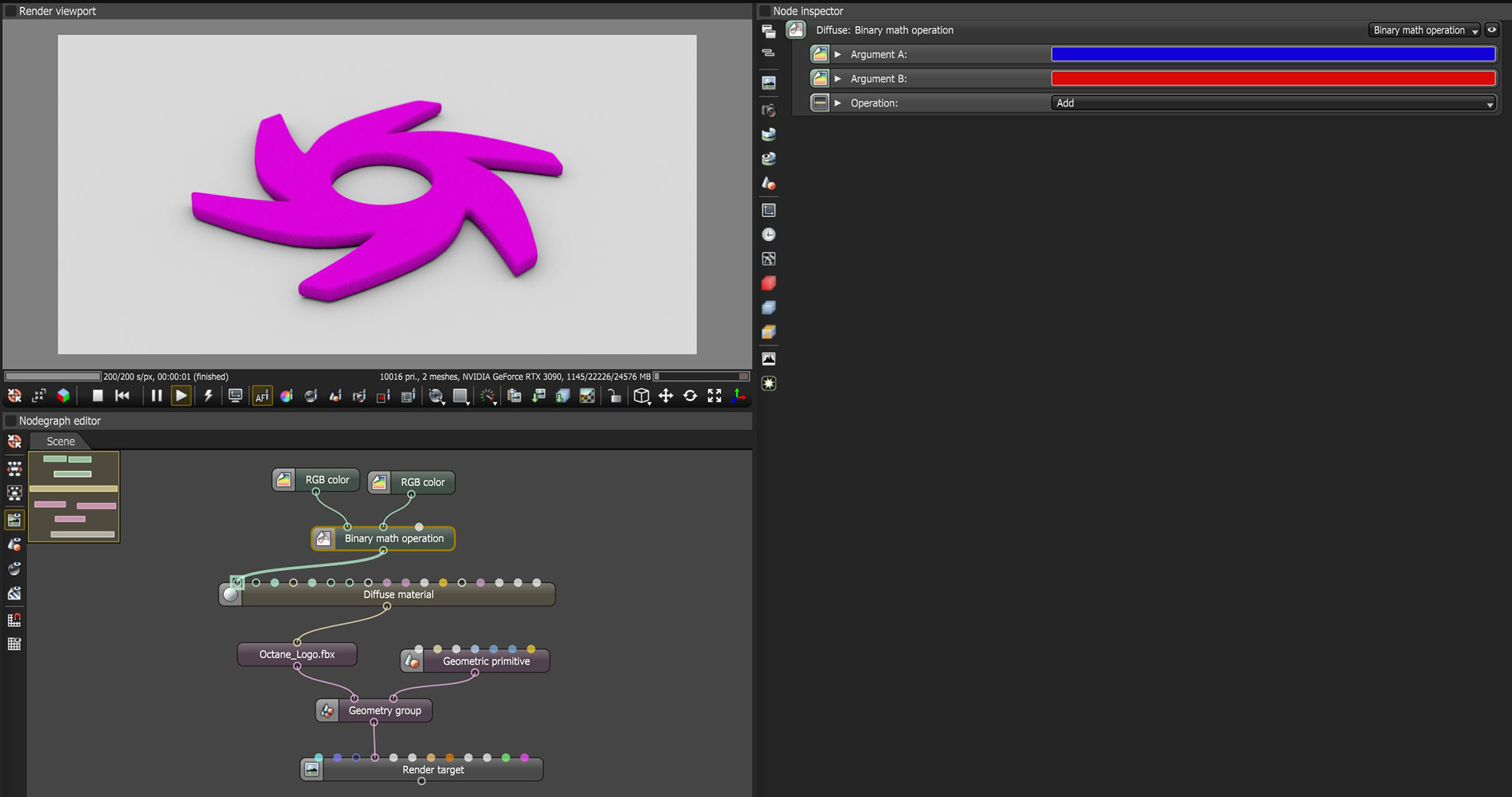Select the left RGB color node

(315, 479)
